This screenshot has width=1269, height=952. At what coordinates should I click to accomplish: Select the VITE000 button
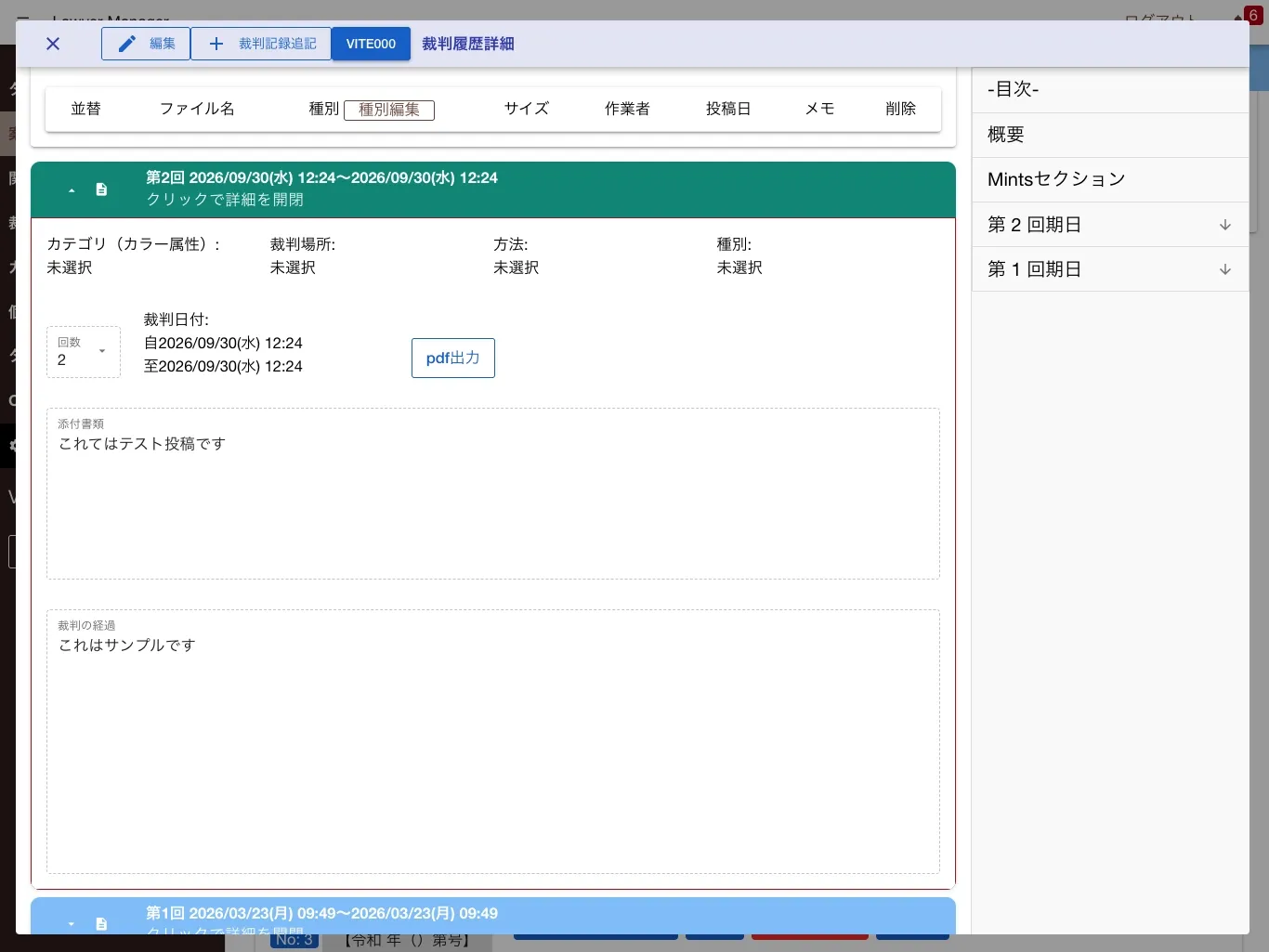tap(371, 44)
